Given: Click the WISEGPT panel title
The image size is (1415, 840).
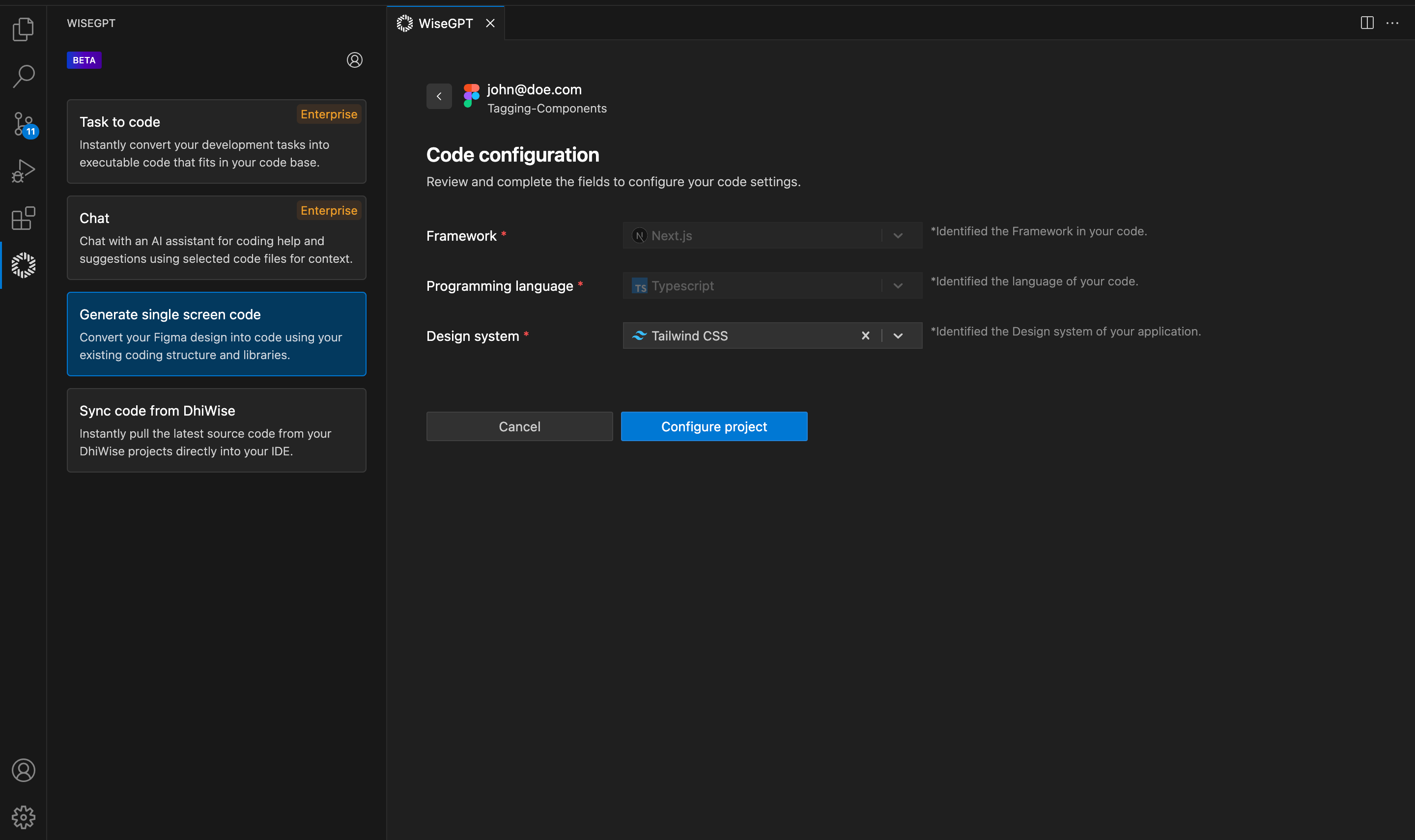Looking at the screenshot, I should 91,23.
